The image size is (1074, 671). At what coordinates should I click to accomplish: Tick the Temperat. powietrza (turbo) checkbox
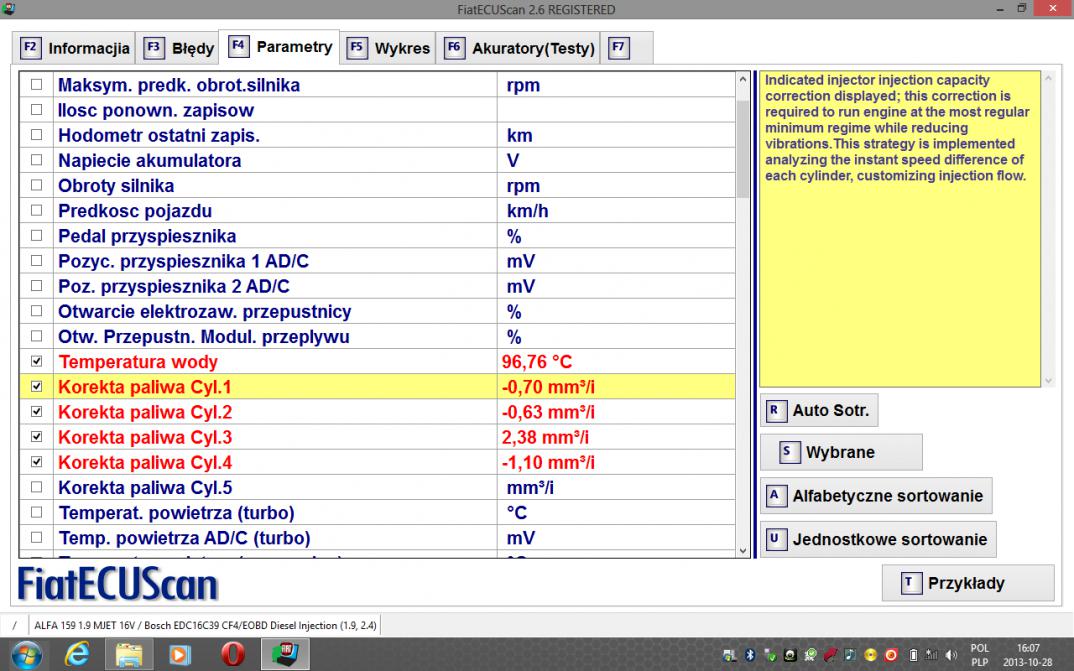pyautogui.click(x=36, y=512)
